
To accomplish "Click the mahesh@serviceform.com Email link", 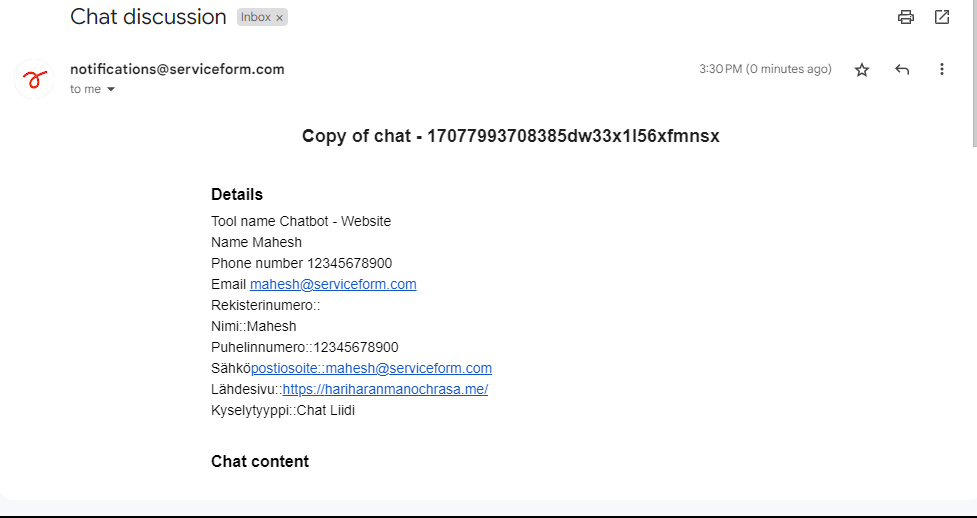I will click(333, 284).
